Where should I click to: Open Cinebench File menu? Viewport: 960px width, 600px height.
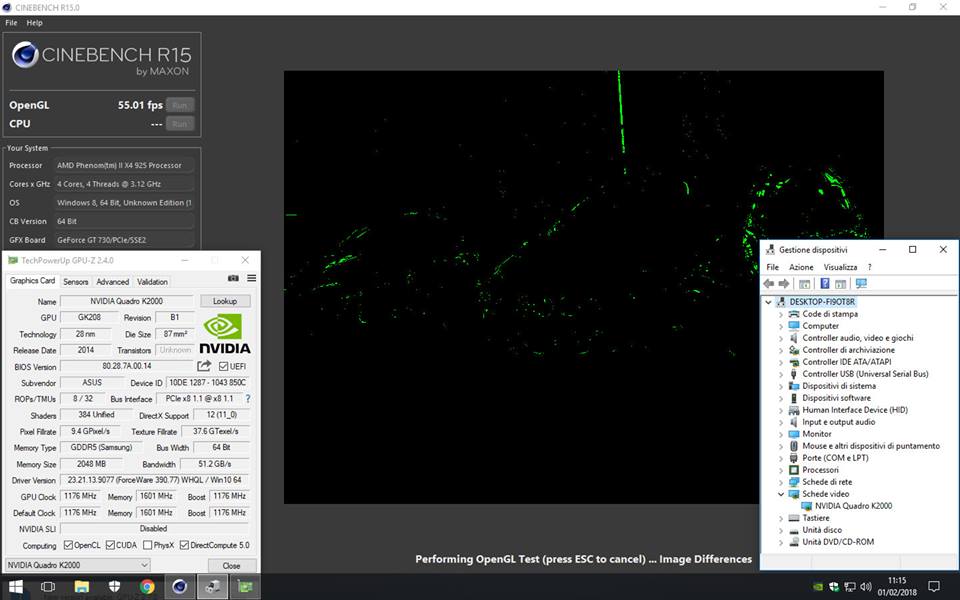coord(11,23)
